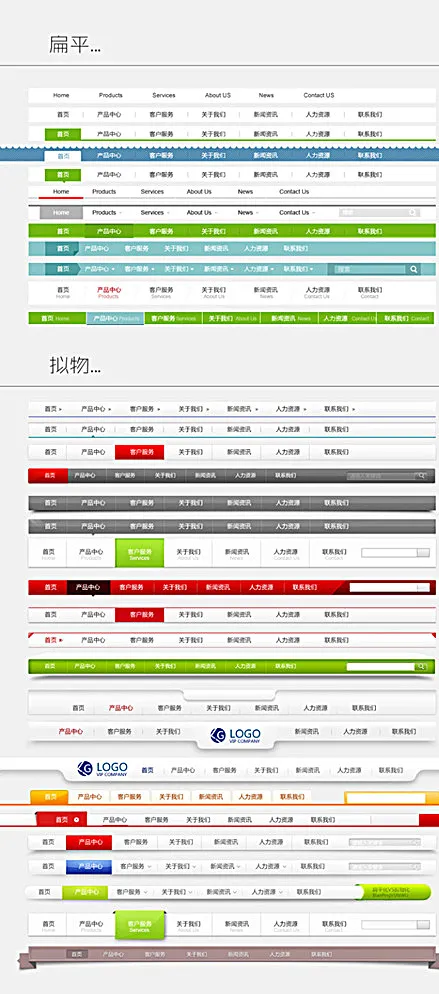
Task: Click magnifier icon in grey-Home English bar
Action: [412, 213]
